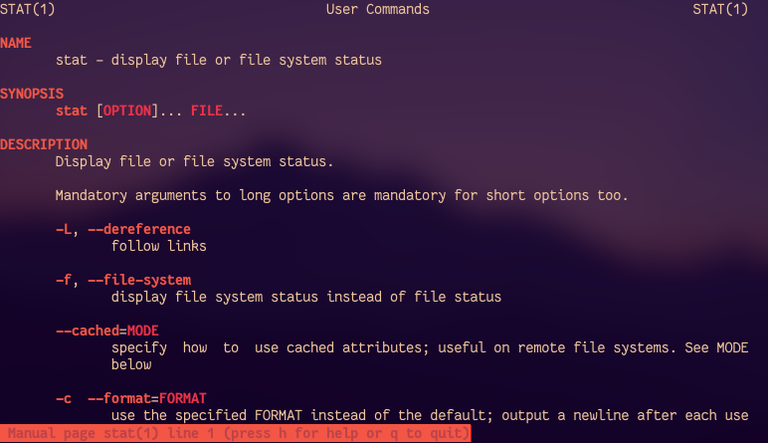768x443 pixels.
Task: Click the 'Mandatory arguments to long options' sentence
Action: [x=341, y=196]
